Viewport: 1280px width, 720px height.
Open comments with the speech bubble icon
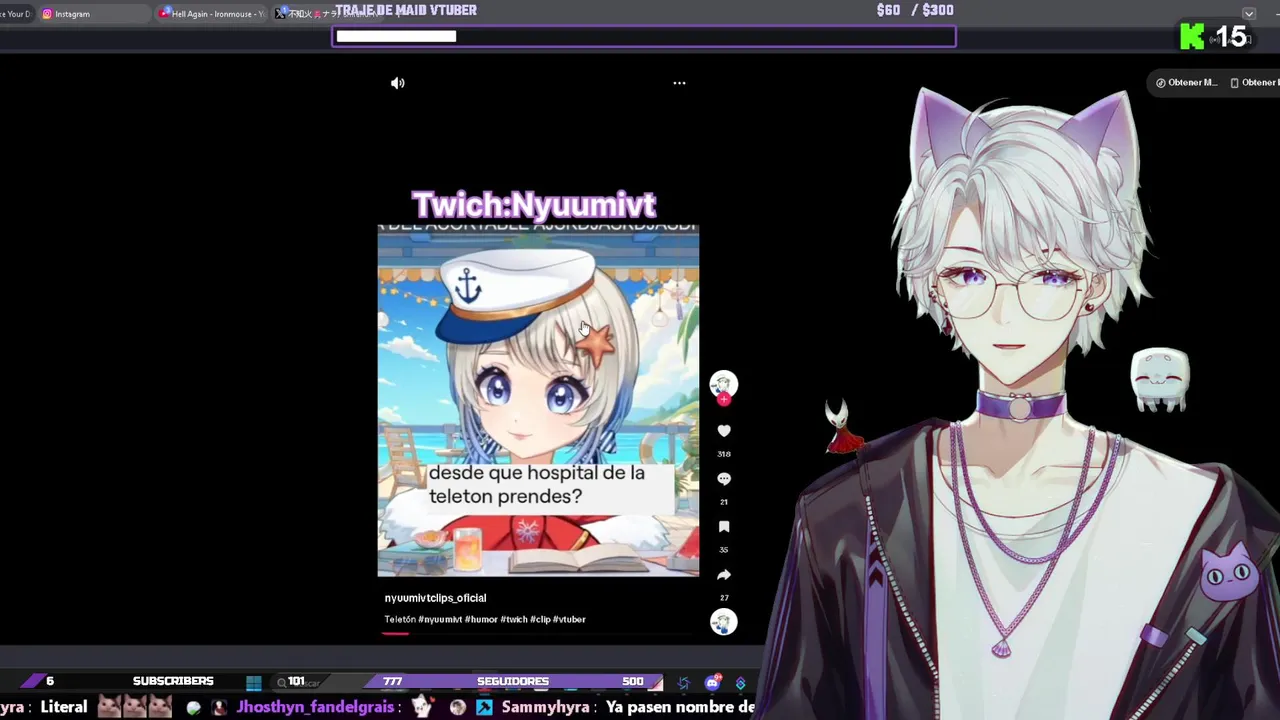pyautogui.click(x=724, y=479)
